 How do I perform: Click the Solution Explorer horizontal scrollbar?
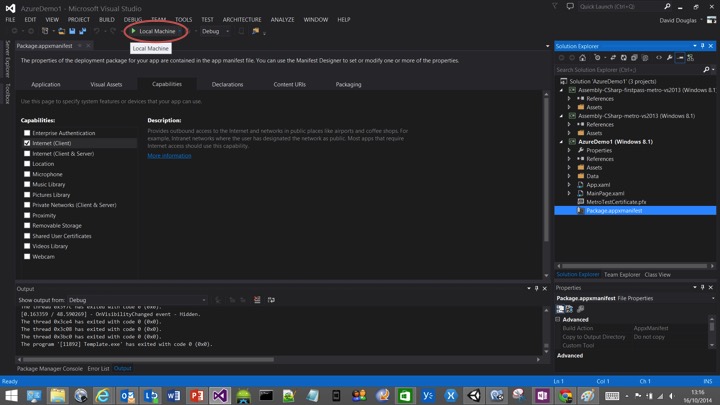click(x=634, y=266)
